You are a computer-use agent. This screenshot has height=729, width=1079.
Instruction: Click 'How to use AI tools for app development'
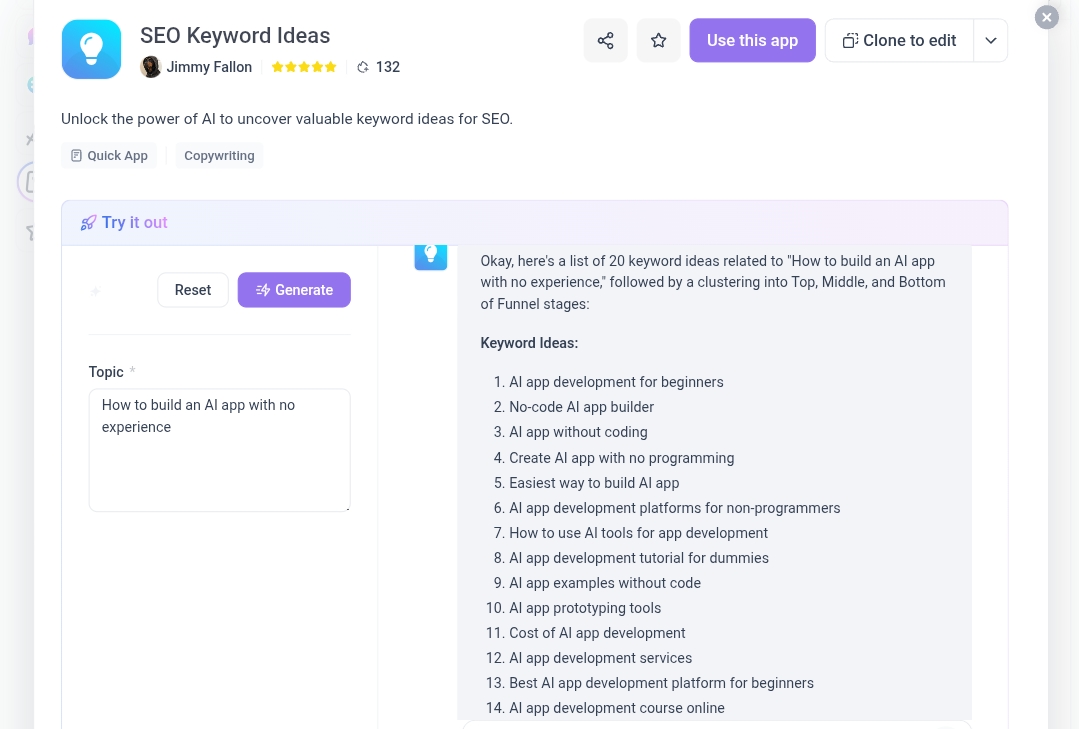(639, 533)
